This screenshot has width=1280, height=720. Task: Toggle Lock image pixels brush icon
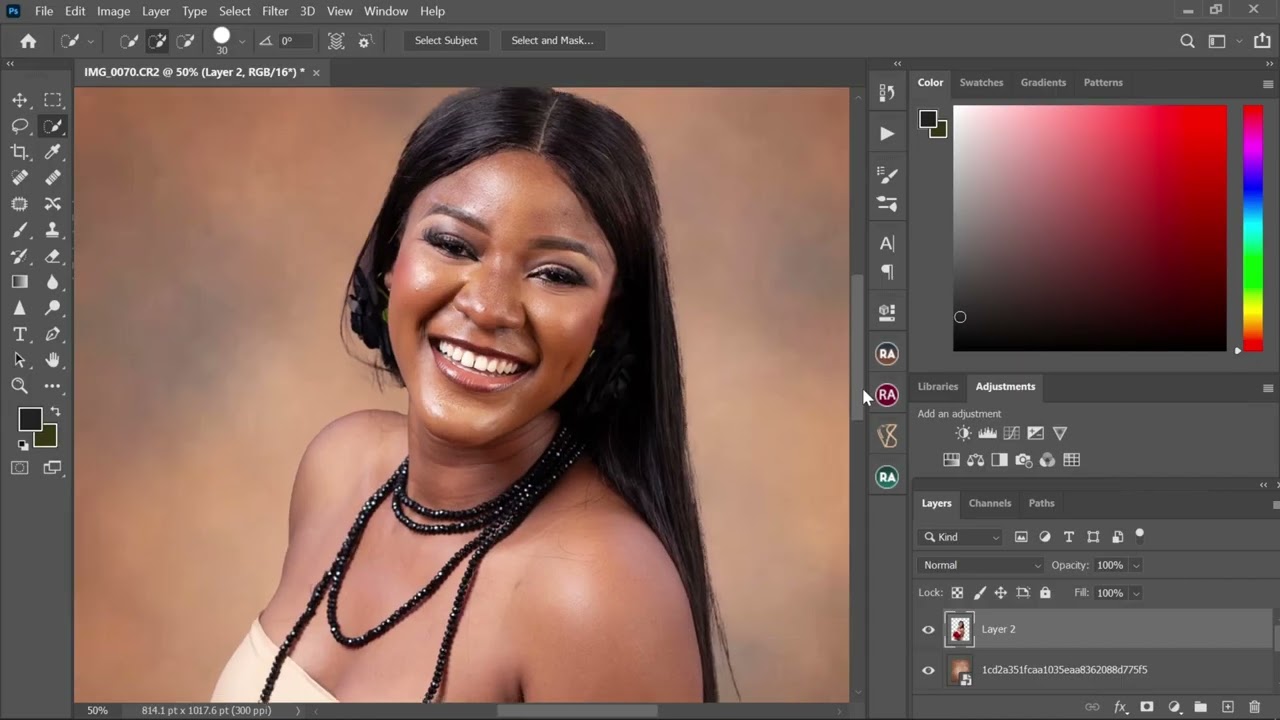pos(980,593)
